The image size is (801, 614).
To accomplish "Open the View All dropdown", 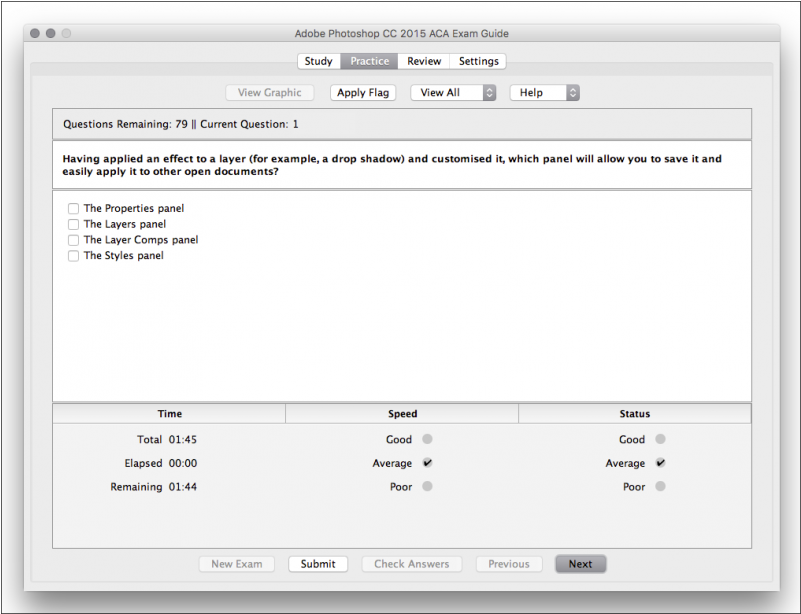I will [453, 92].
